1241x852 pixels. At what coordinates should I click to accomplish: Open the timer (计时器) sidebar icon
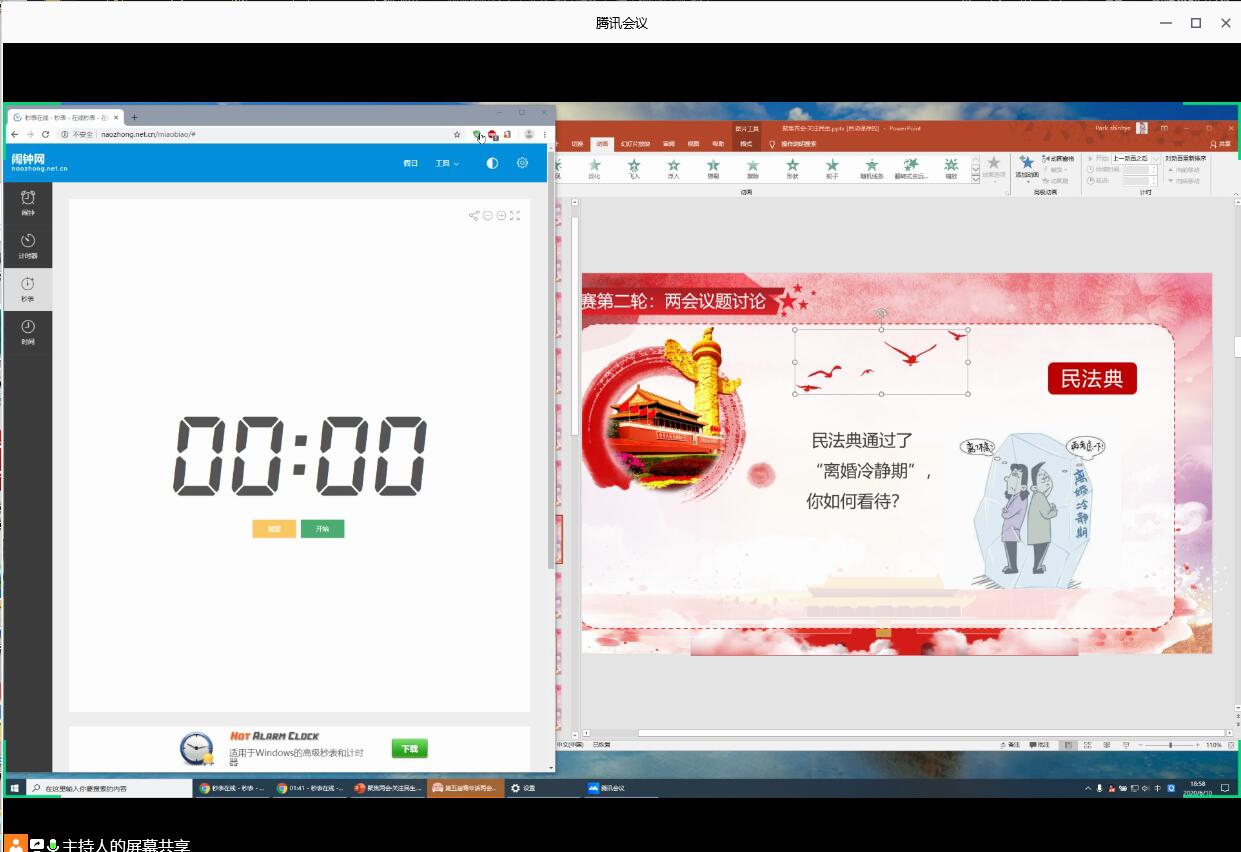click(x=28, y=245)
